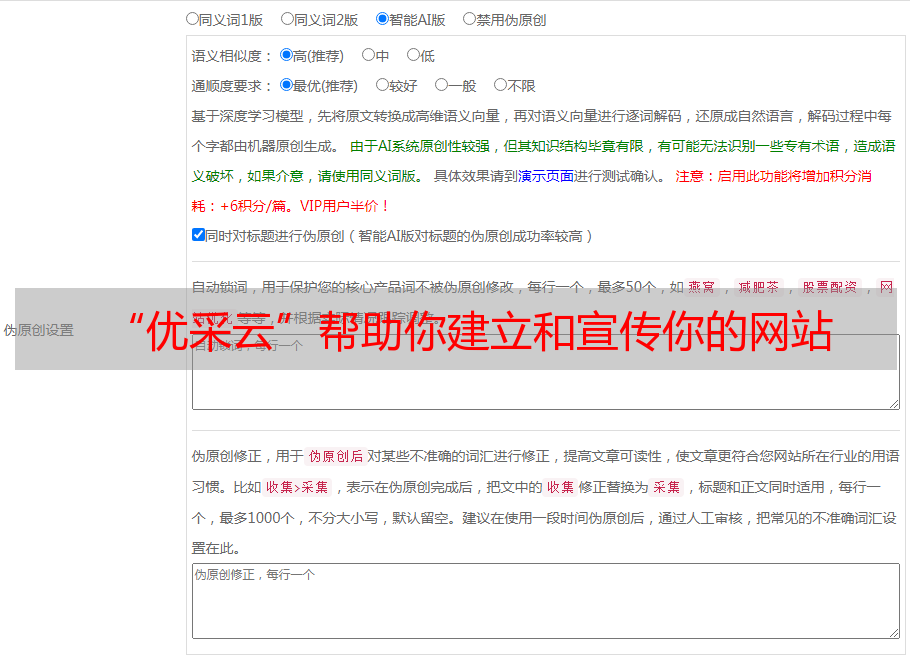Image resolution: width=911 pixels, height=658 pixels.
Task: Click the 语义相似度 label
Action: pos(232,56)
